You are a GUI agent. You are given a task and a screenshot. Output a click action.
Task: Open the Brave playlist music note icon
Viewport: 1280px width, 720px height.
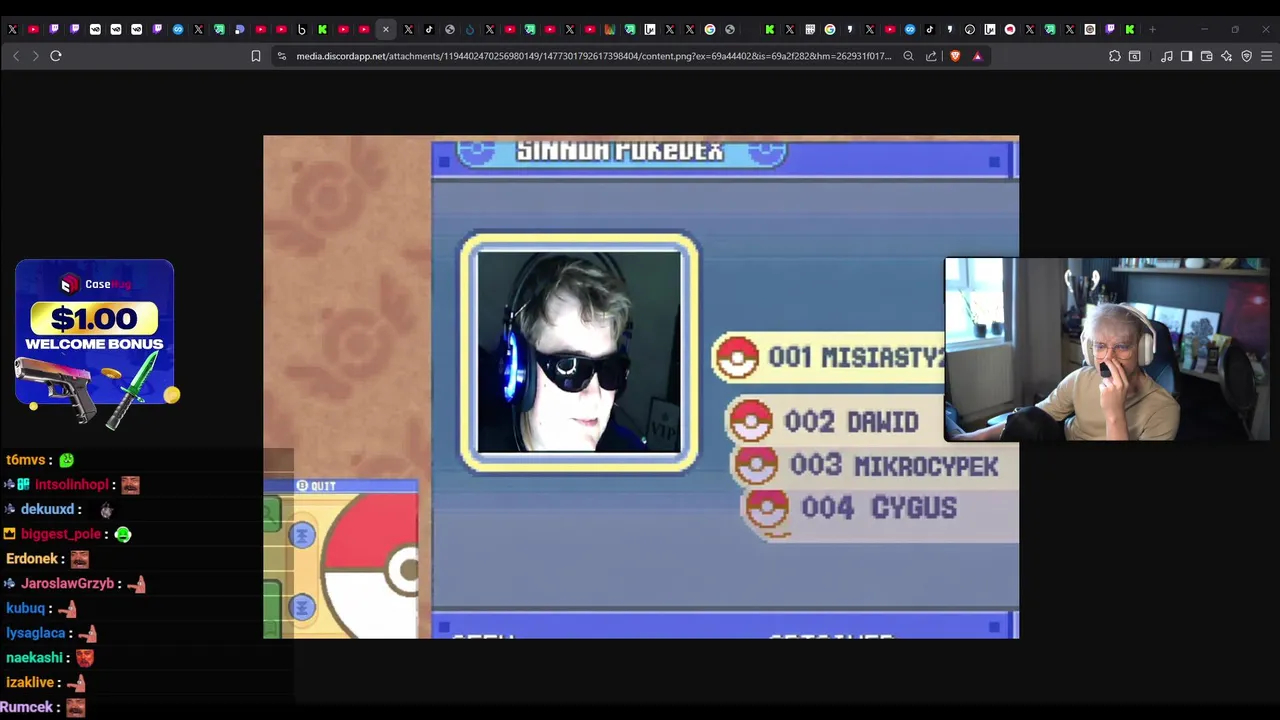click(x=1167, y=56)
